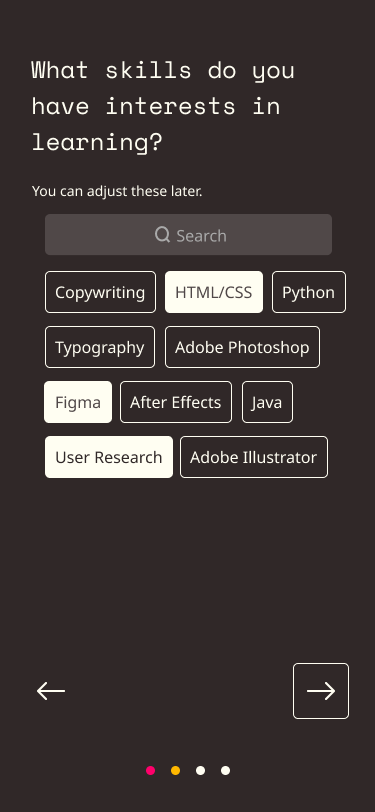Click the 'You can adjust these later' text
This screenshot has width=375, height=812.
(117, 191)
